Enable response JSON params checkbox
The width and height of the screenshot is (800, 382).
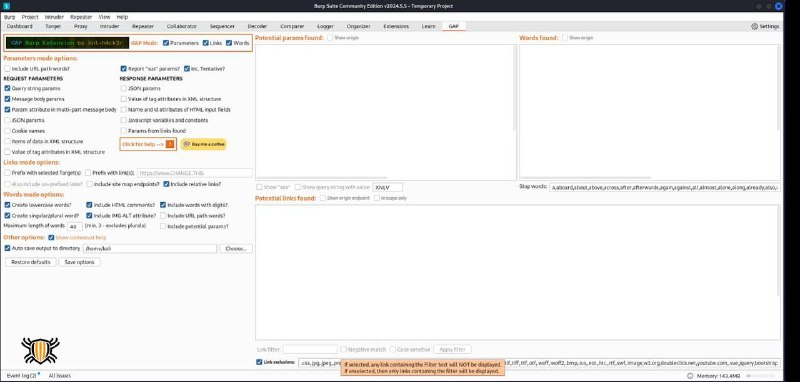123,88
